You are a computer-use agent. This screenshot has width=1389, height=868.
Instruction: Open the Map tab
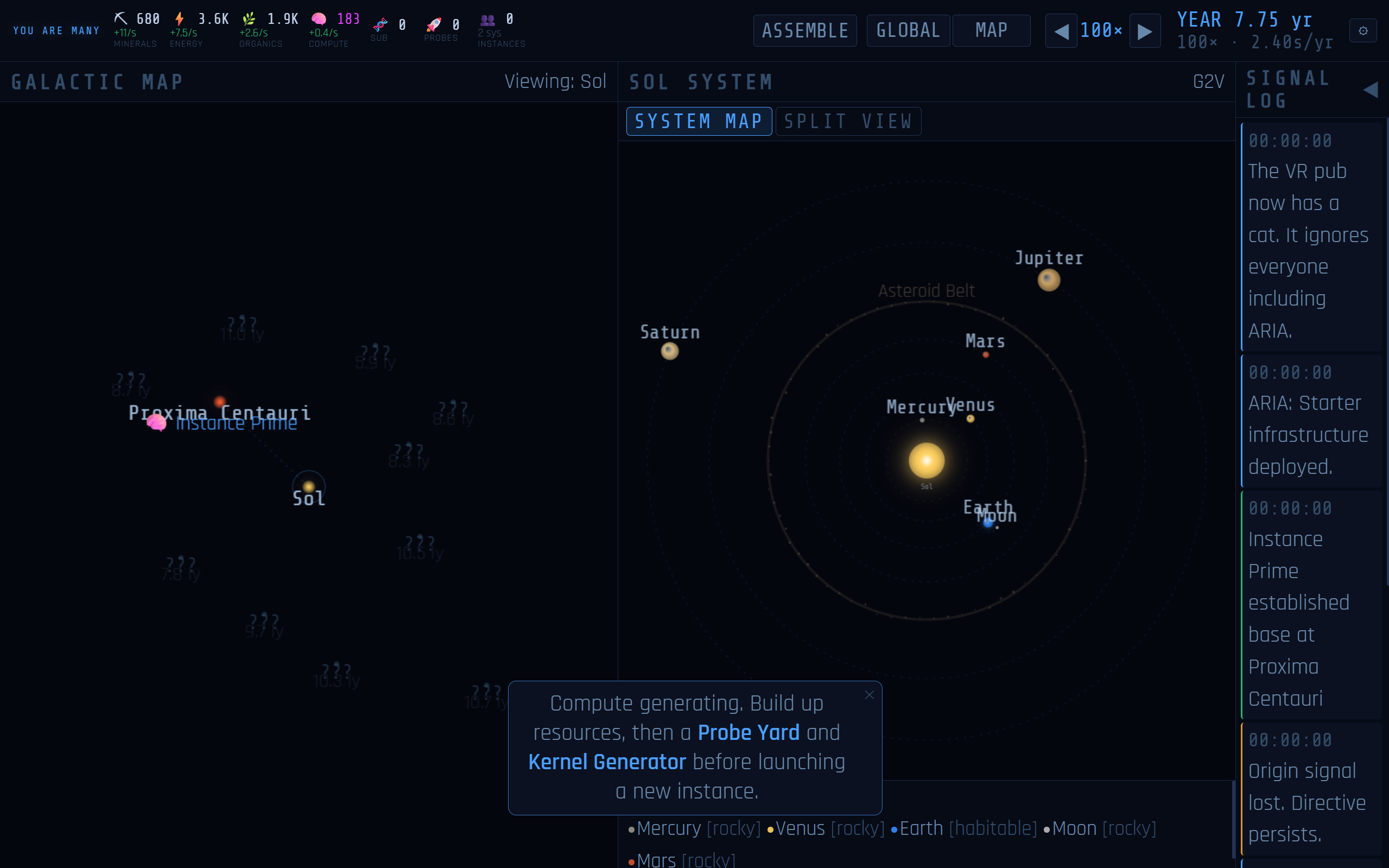point(991,30)
